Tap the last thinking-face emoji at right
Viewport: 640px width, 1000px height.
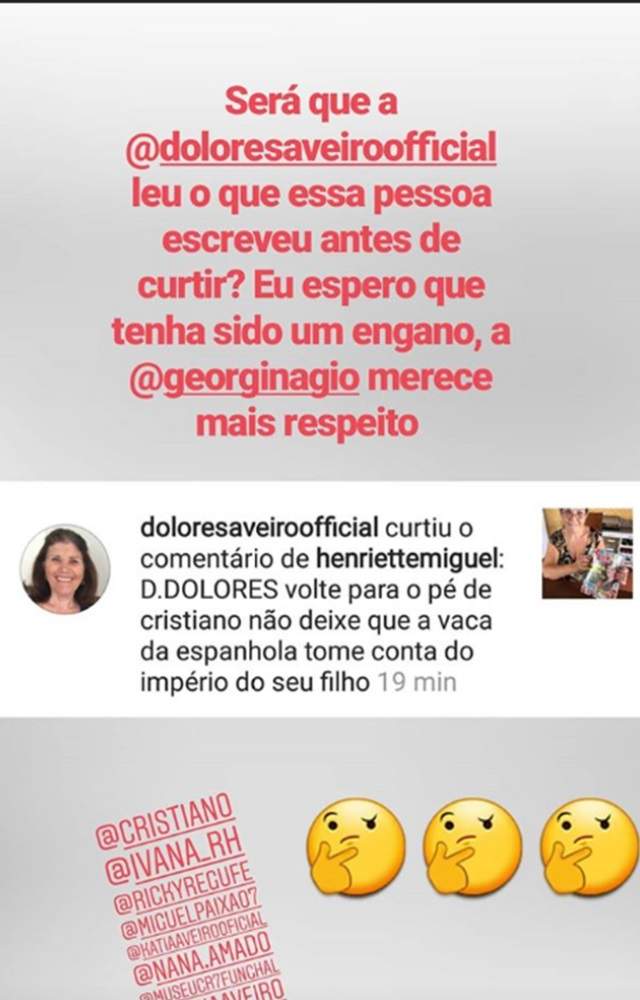click(x=590, y=846)
